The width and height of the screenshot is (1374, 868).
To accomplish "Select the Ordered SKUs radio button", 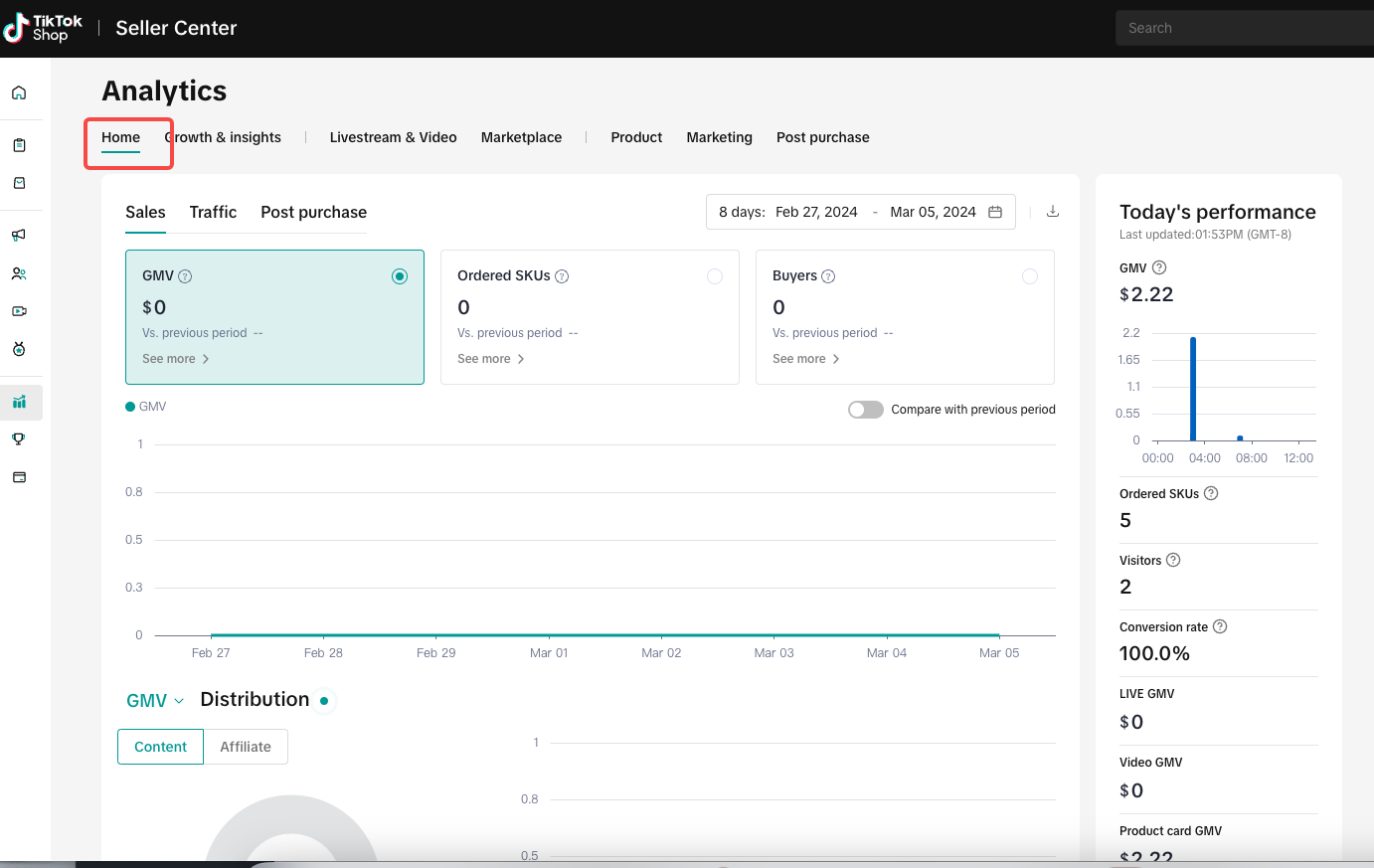I will [x=714, y=276].
